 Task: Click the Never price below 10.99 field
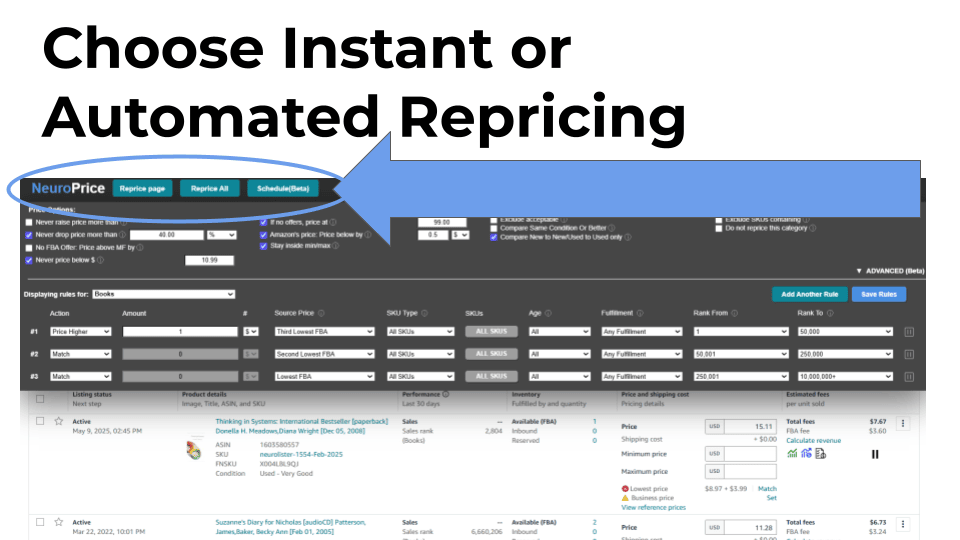click(209, 260)
